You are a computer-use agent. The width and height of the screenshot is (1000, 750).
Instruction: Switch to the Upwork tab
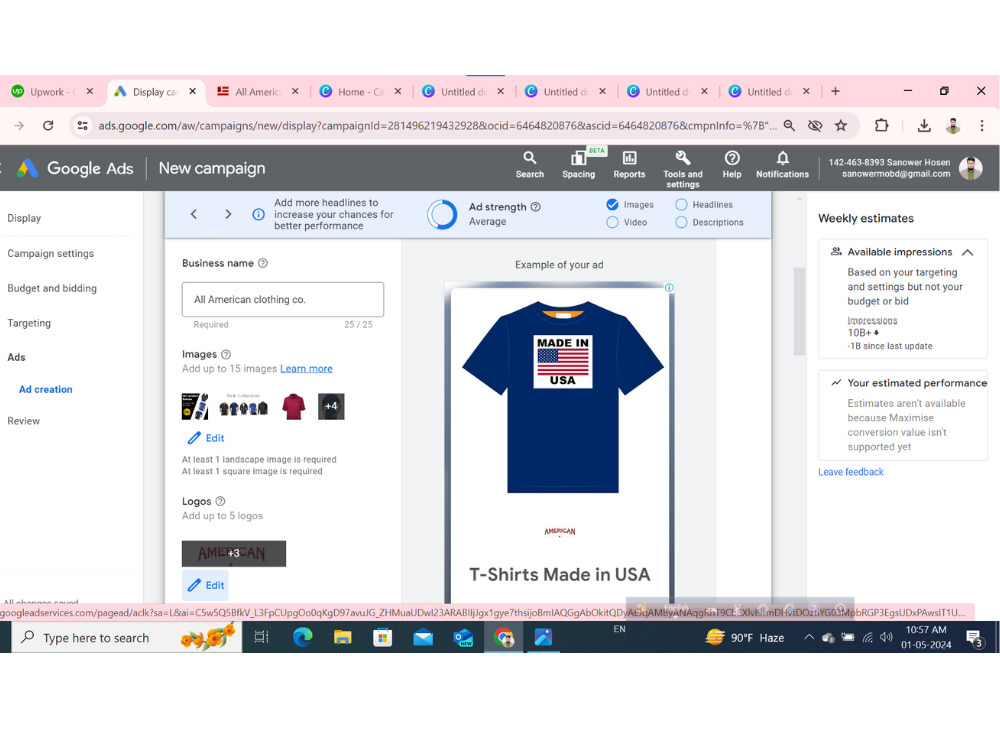(53, 92)
